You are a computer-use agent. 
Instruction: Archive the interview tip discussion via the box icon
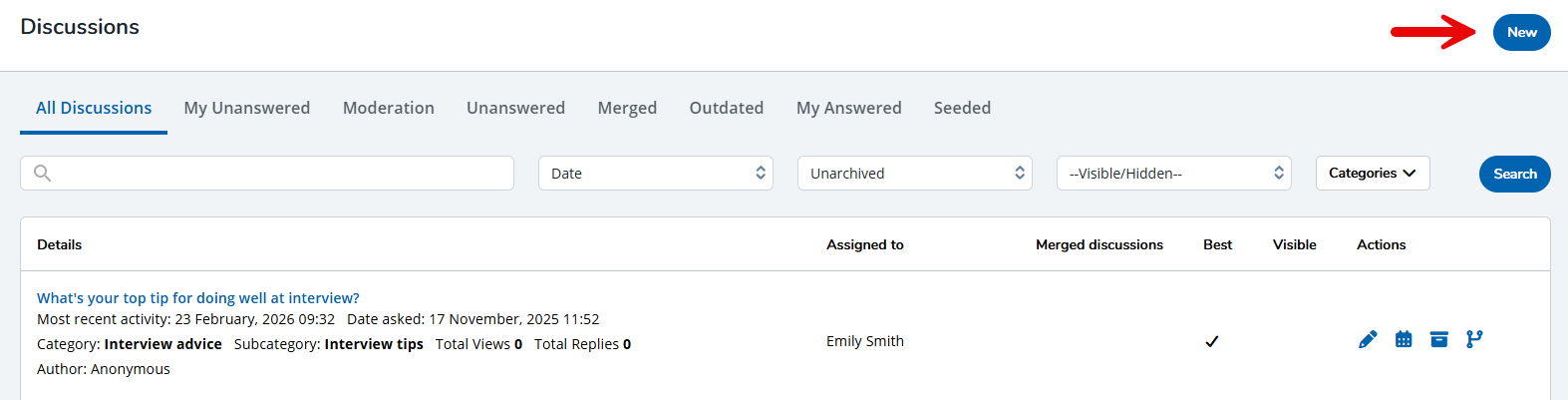coord(1438,340)
